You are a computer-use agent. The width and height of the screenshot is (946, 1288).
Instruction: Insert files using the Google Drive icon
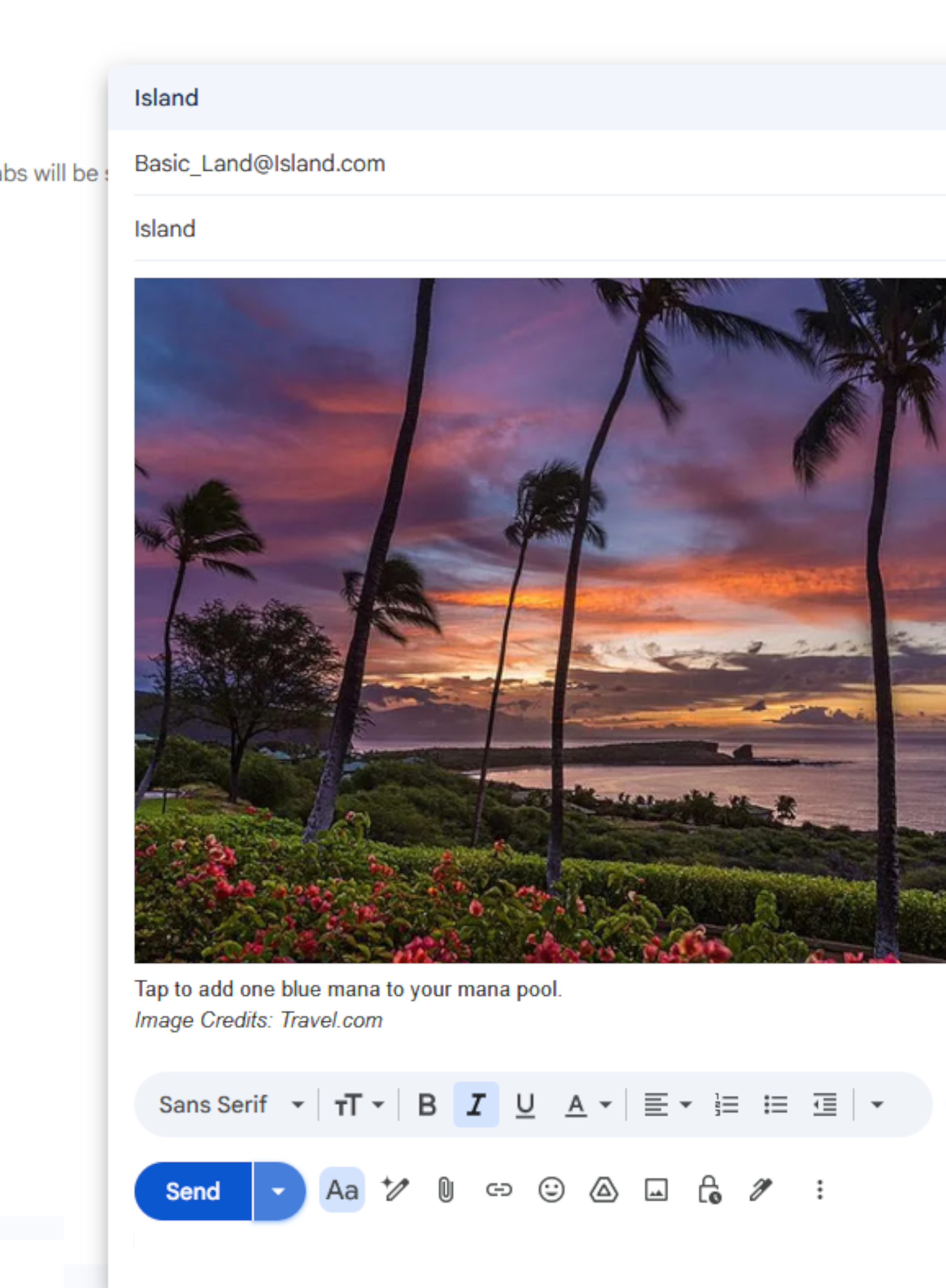604,1190
